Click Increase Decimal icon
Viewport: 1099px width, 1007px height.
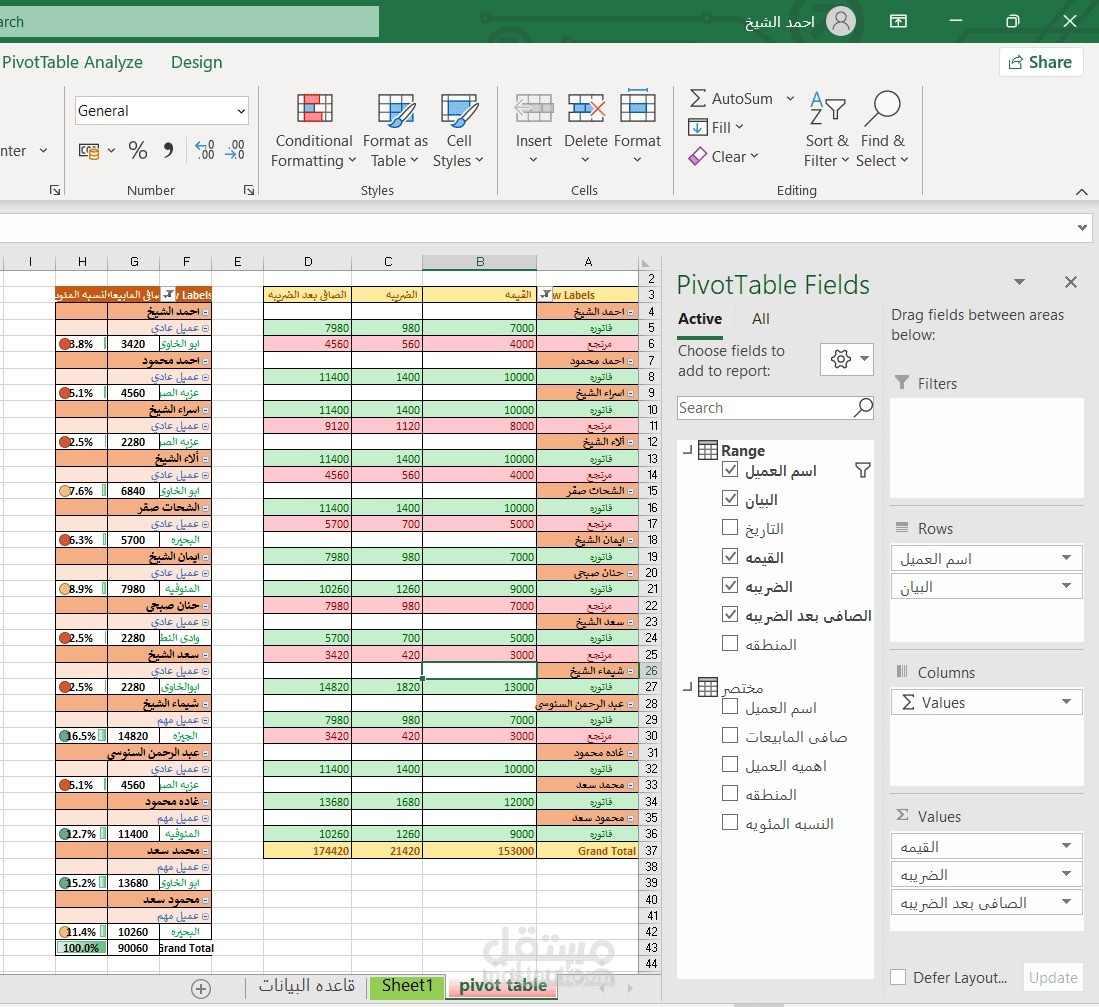205,150
